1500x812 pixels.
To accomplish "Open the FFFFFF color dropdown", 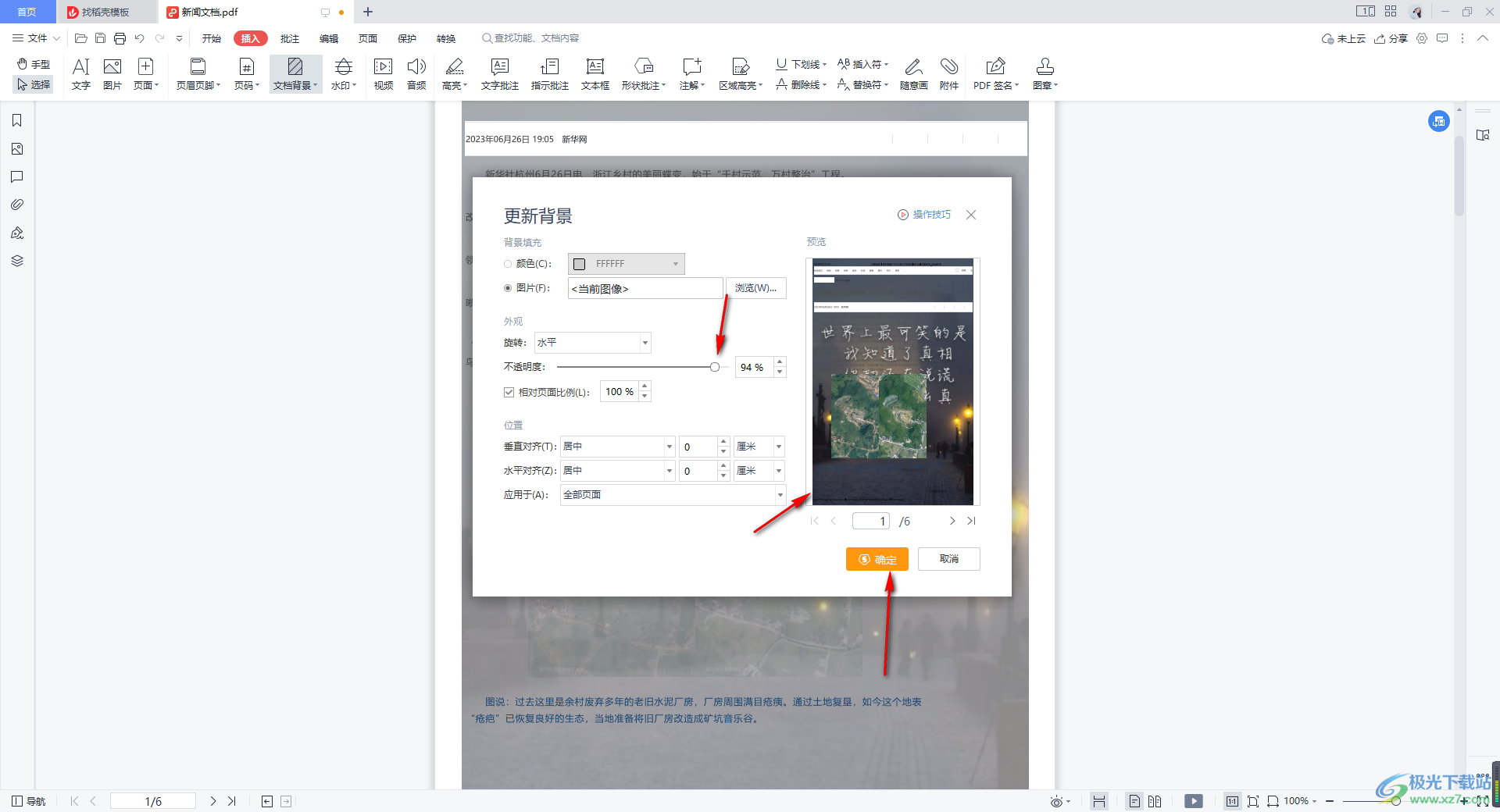I will coord(676,264).
